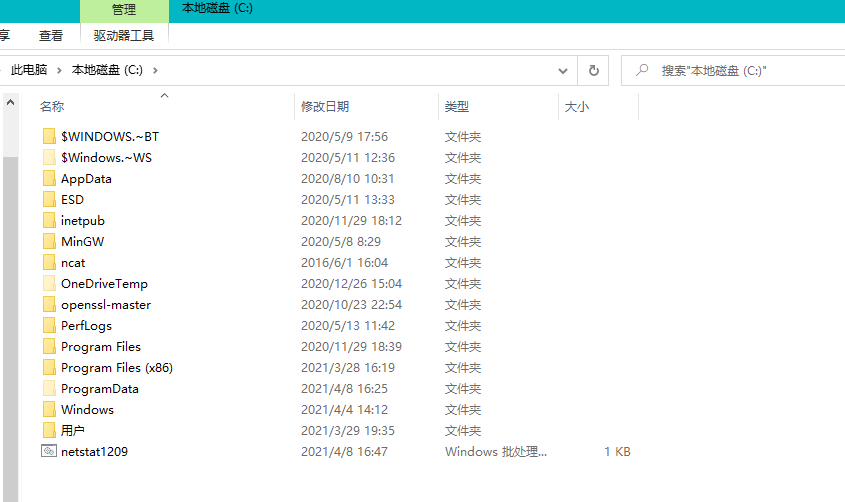Click the date 2020/10/23 22:54

[x=351, y=305]
